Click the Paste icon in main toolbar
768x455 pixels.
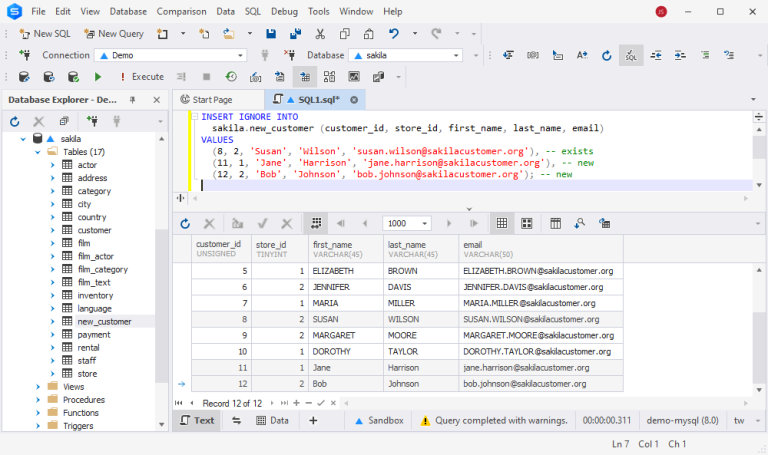click(x=369, y=34)
